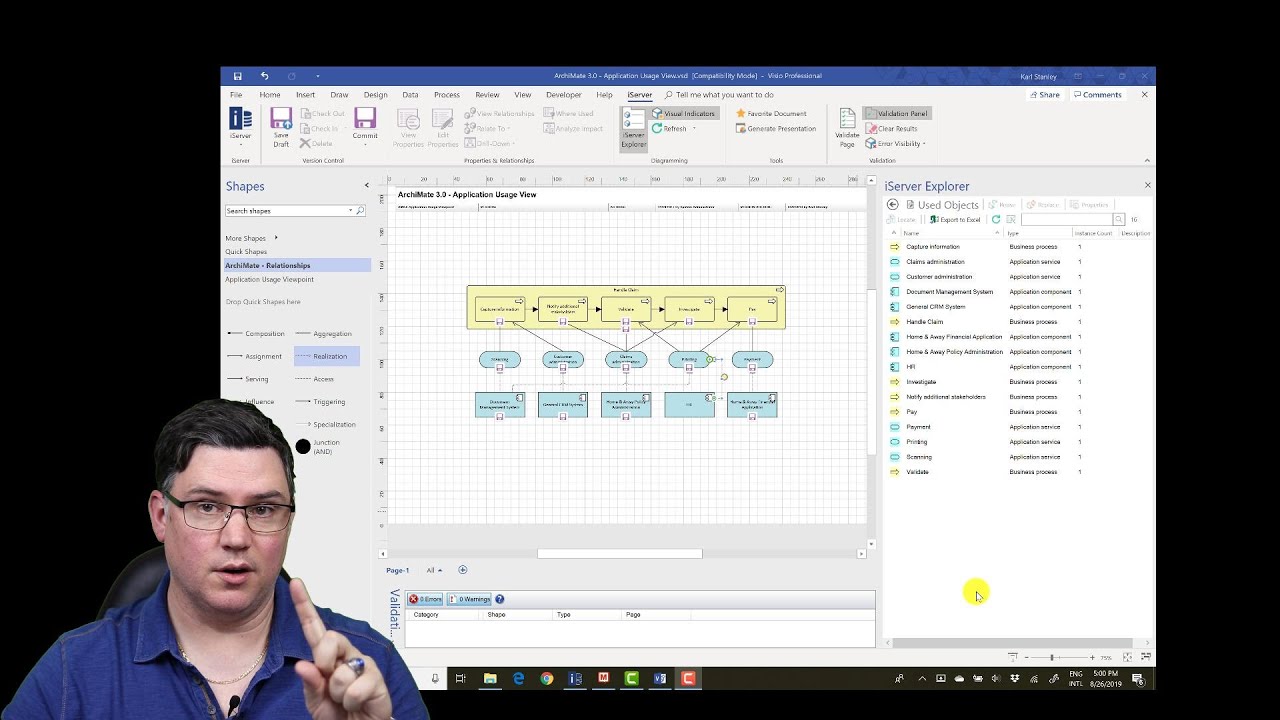Open the Error Visibility dropdown
This screenshot has width=1280, height=720.
click(x=895, y=143)
